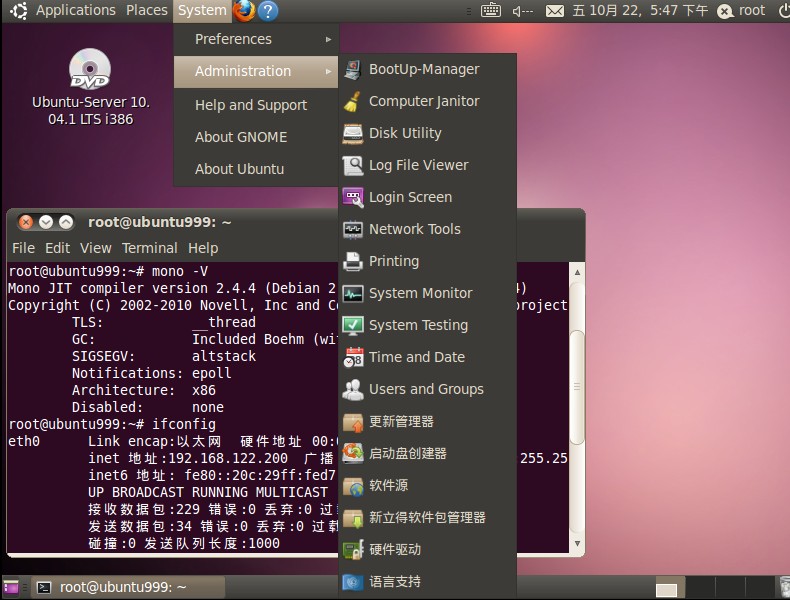Viewport: 790px width, 600px height.
Task: Click the keyboard indicator in top panel
Action: click(491, 10)
